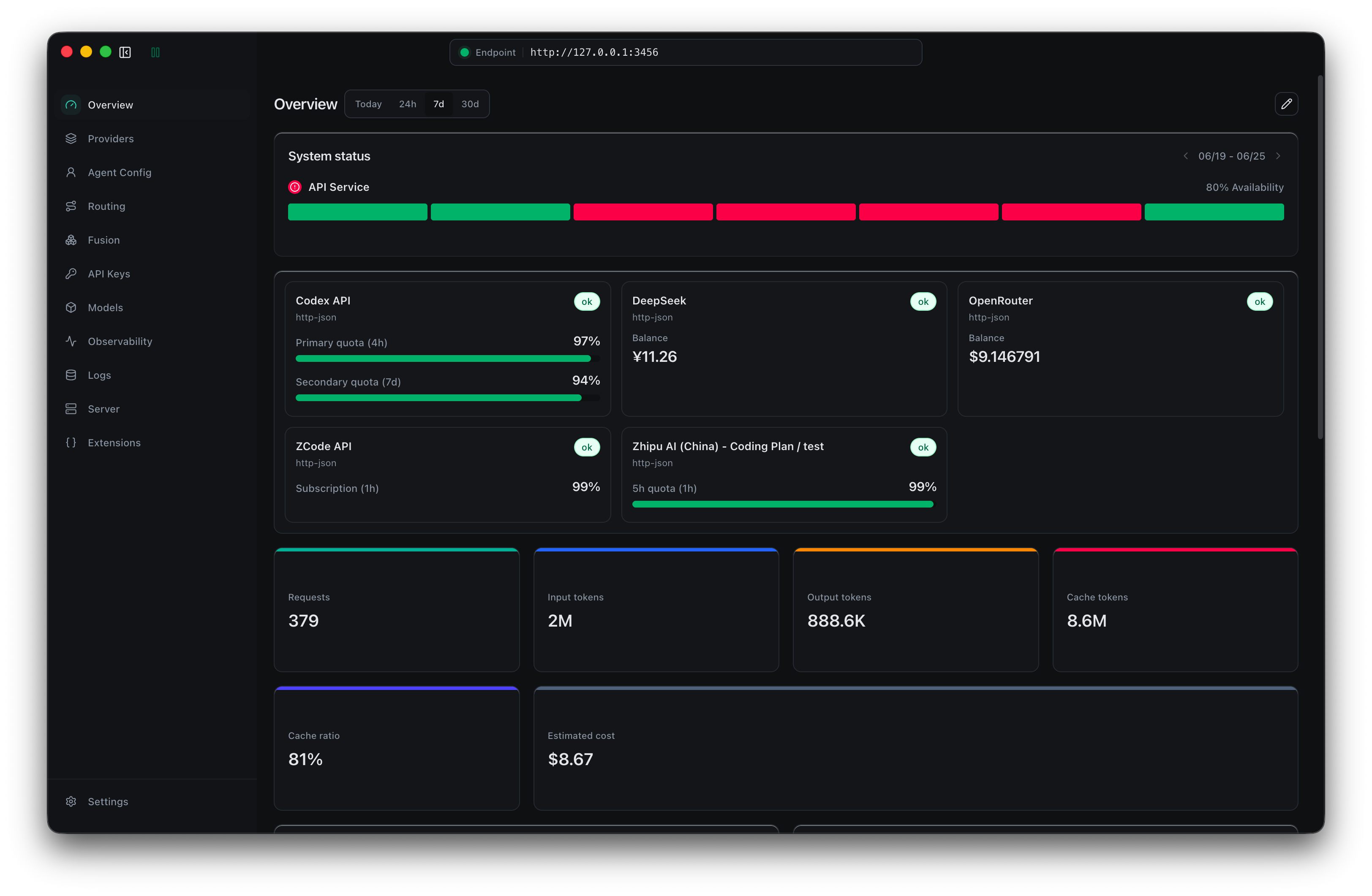Click the Settings gear icon
This screenshot has height=896, width=1372.
coord(71,801)
